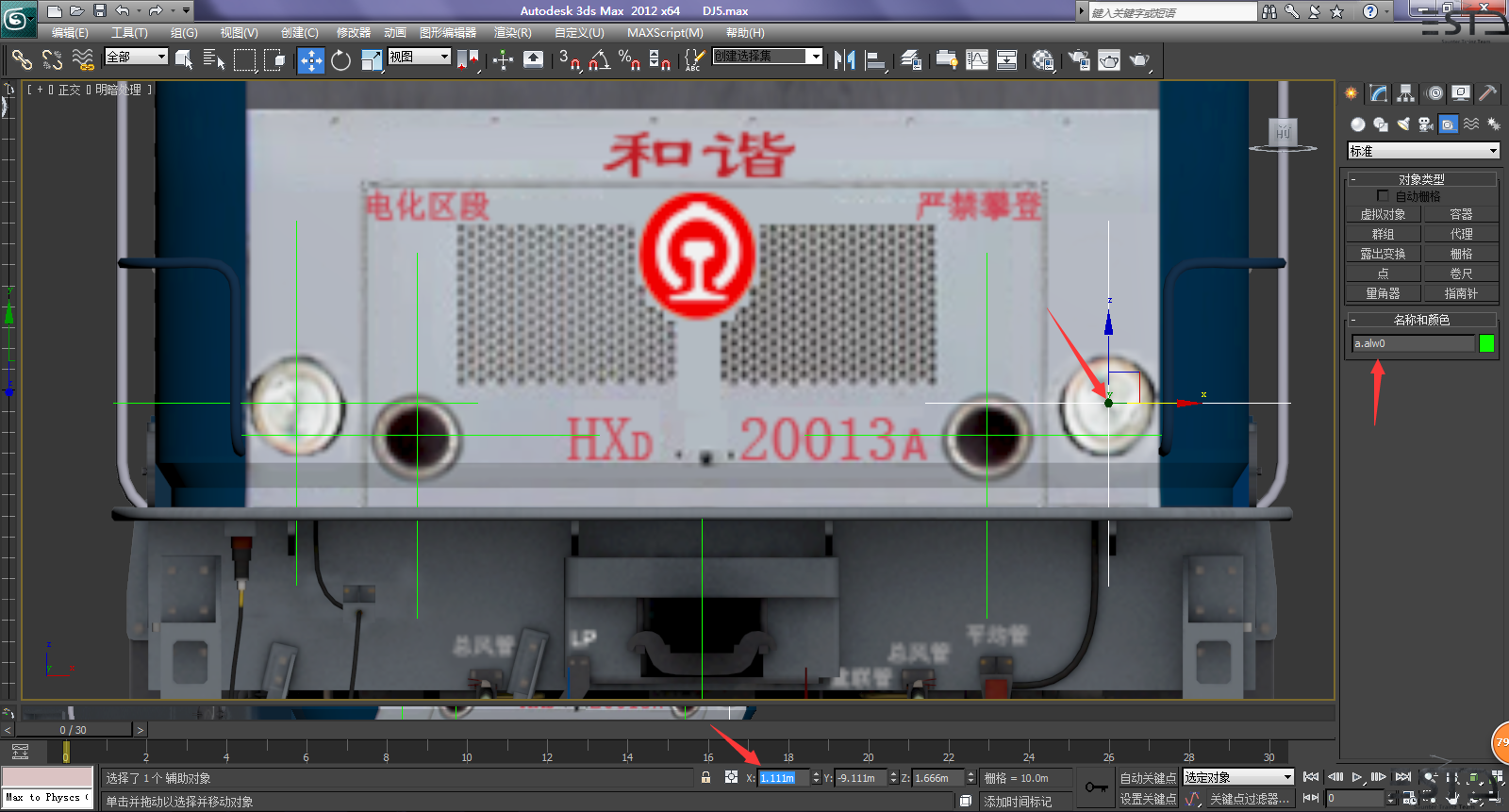Toggle the 自动关键点 button
The image size is (1509, 812).
[x=1148, y=778]
